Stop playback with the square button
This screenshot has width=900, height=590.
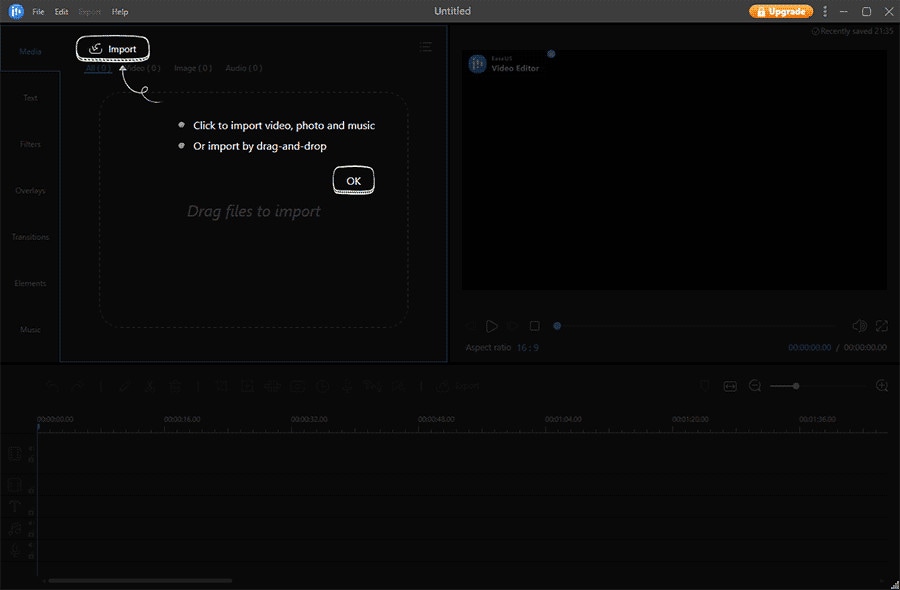click(534, 326)
